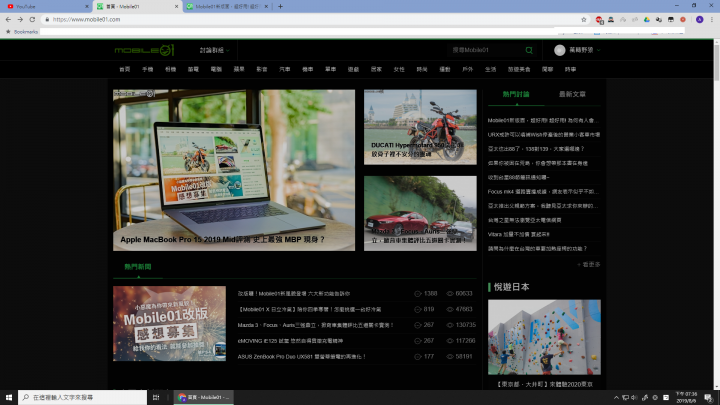Click the 看更多 link
The height and width of the screenshot is (405, 720).
pos(589,264)
